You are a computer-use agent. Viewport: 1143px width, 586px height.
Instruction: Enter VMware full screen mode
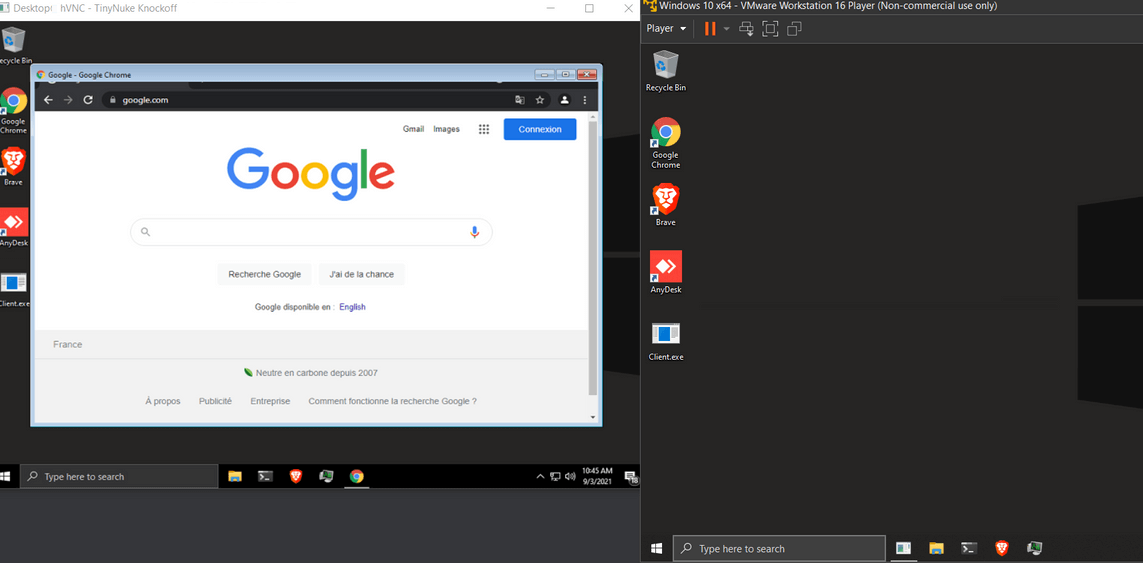pyautogui.click(x=770, y=29)
